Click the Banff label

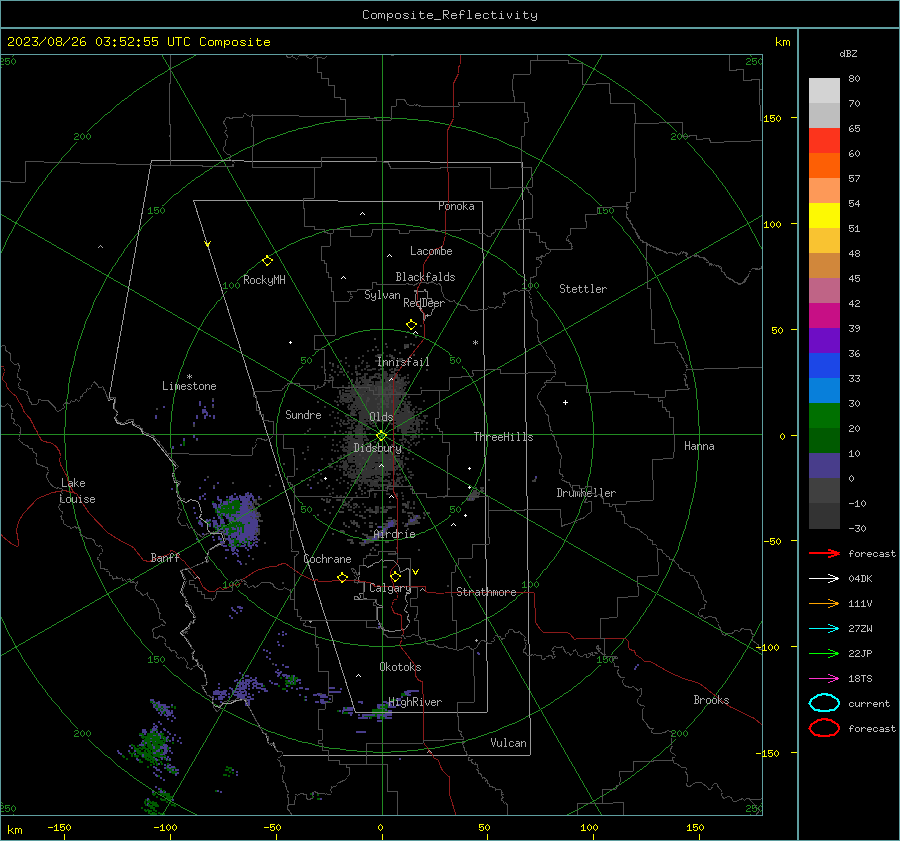coord(165,557)
